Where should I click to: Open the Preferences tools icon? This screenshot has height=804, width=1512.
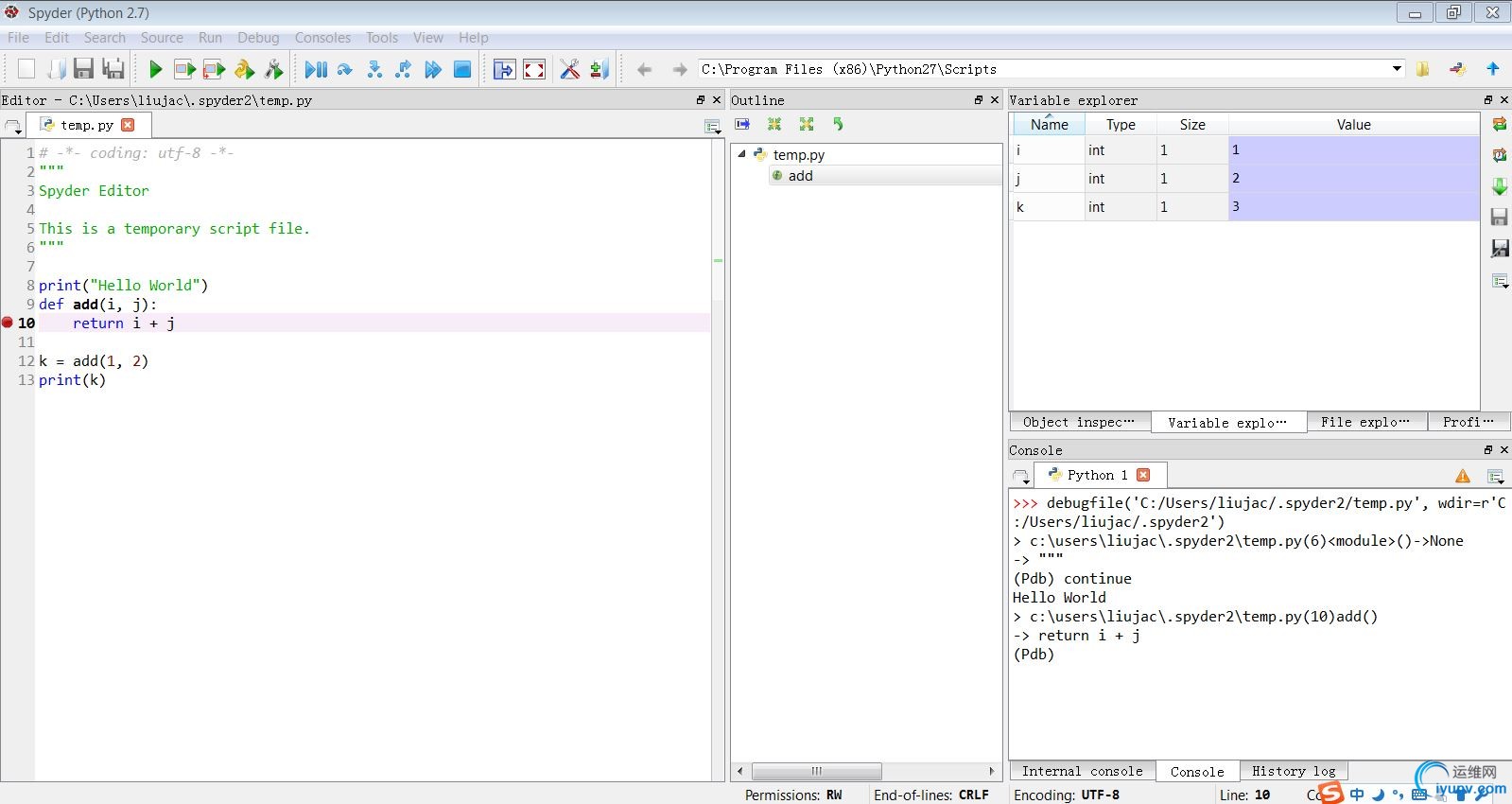(569, 69)
